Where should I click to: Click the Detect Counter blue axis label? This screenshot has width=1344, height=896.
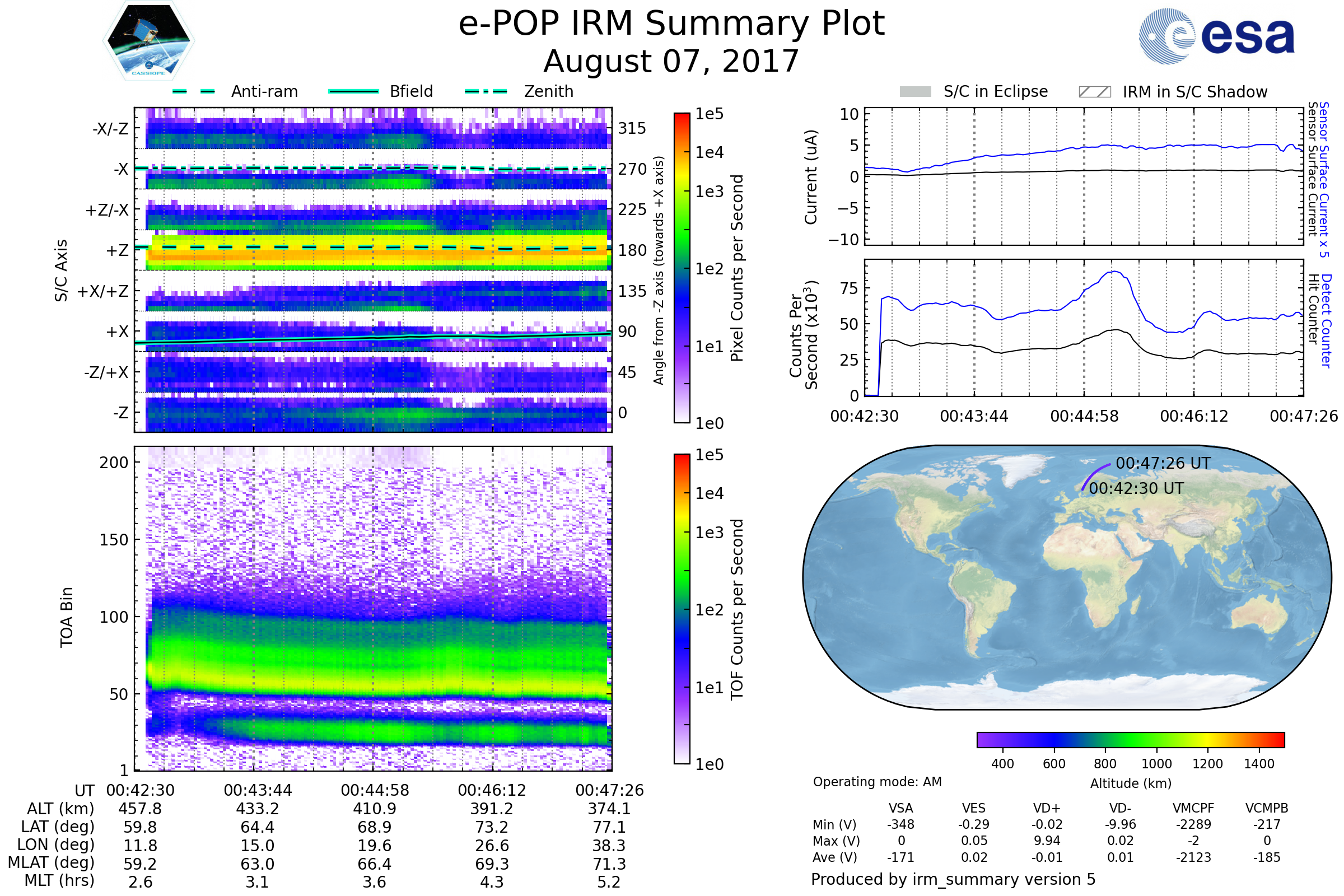pyautogui.click(x=1326, y=321)
